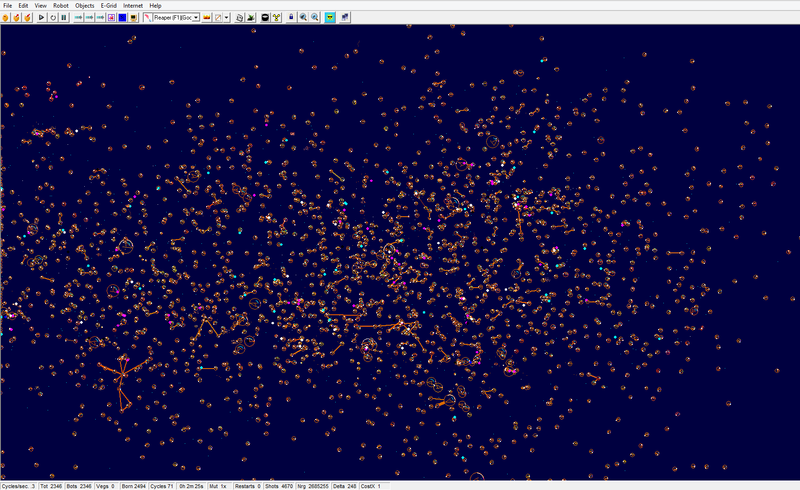
Task: Click the yellow monitor toolbar icon
Action: (x=134, y=17)
